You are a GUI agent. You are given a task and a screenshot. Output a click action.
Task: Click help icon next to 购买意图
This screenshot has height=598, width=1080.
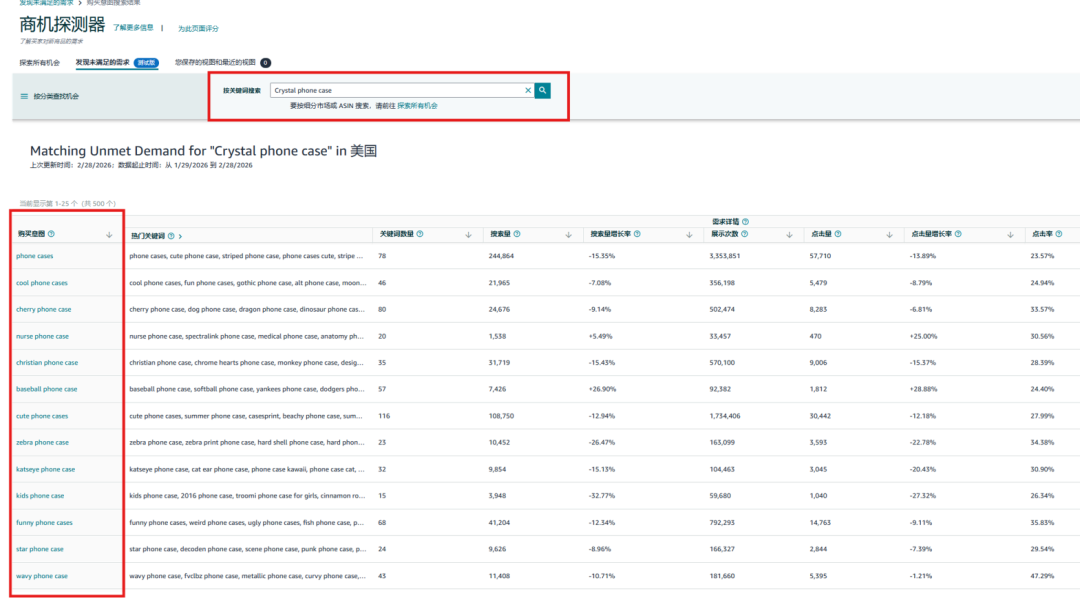(x=51, y=234)
